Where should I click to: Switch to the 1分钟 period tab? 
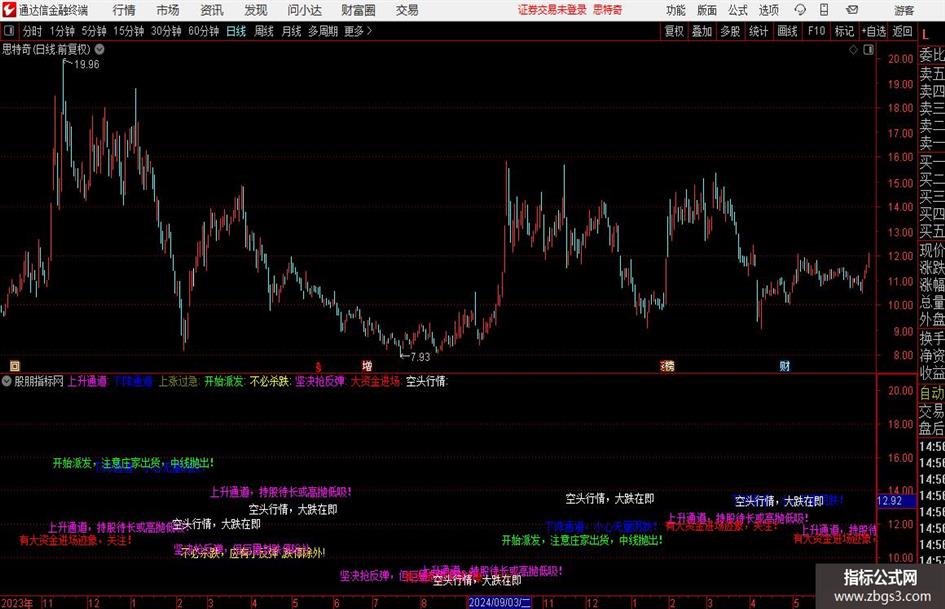(62, 31)
